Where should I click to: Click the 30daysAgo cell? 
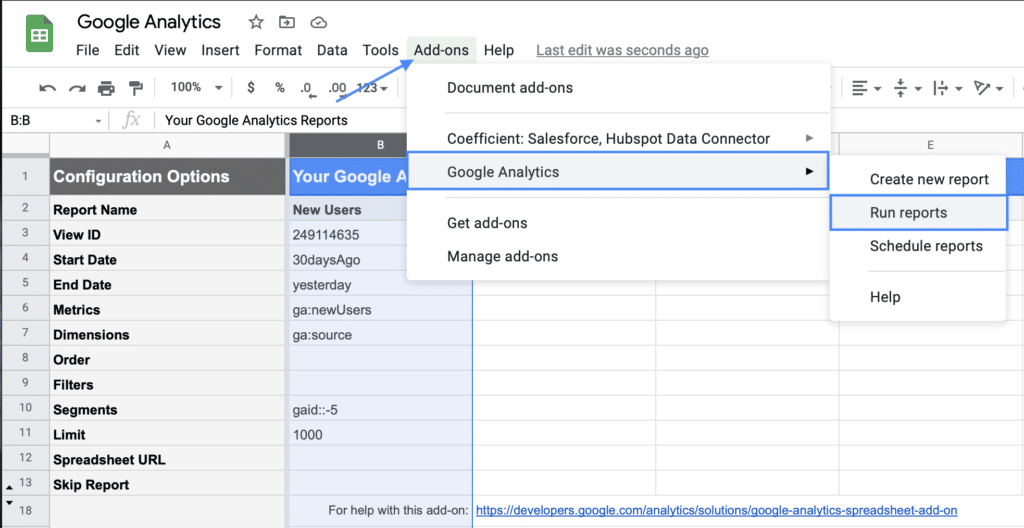[380, 259]
